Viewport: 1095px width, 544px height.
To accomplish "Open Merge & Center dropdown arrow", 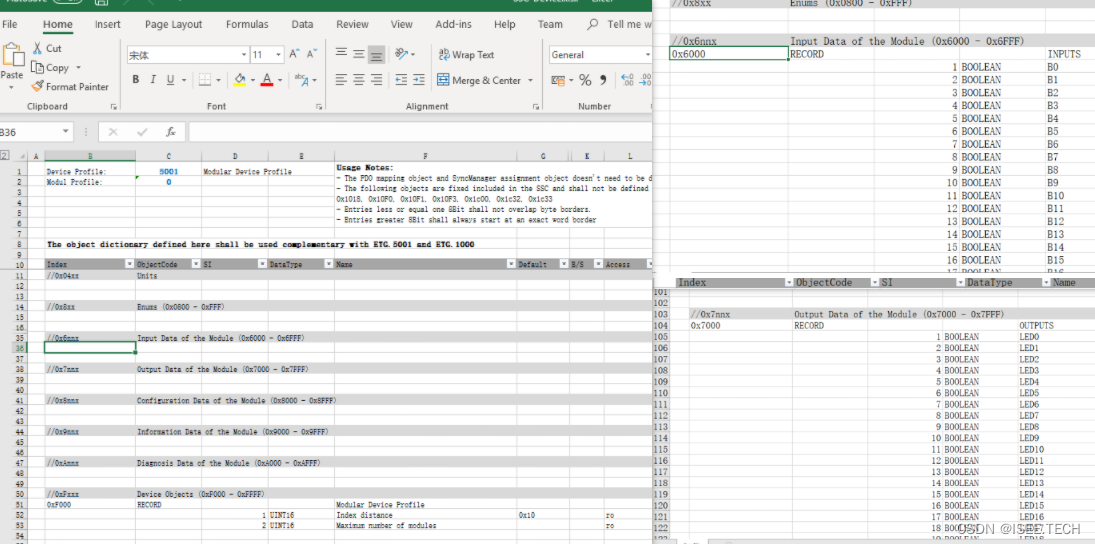I will click(530, 80).
